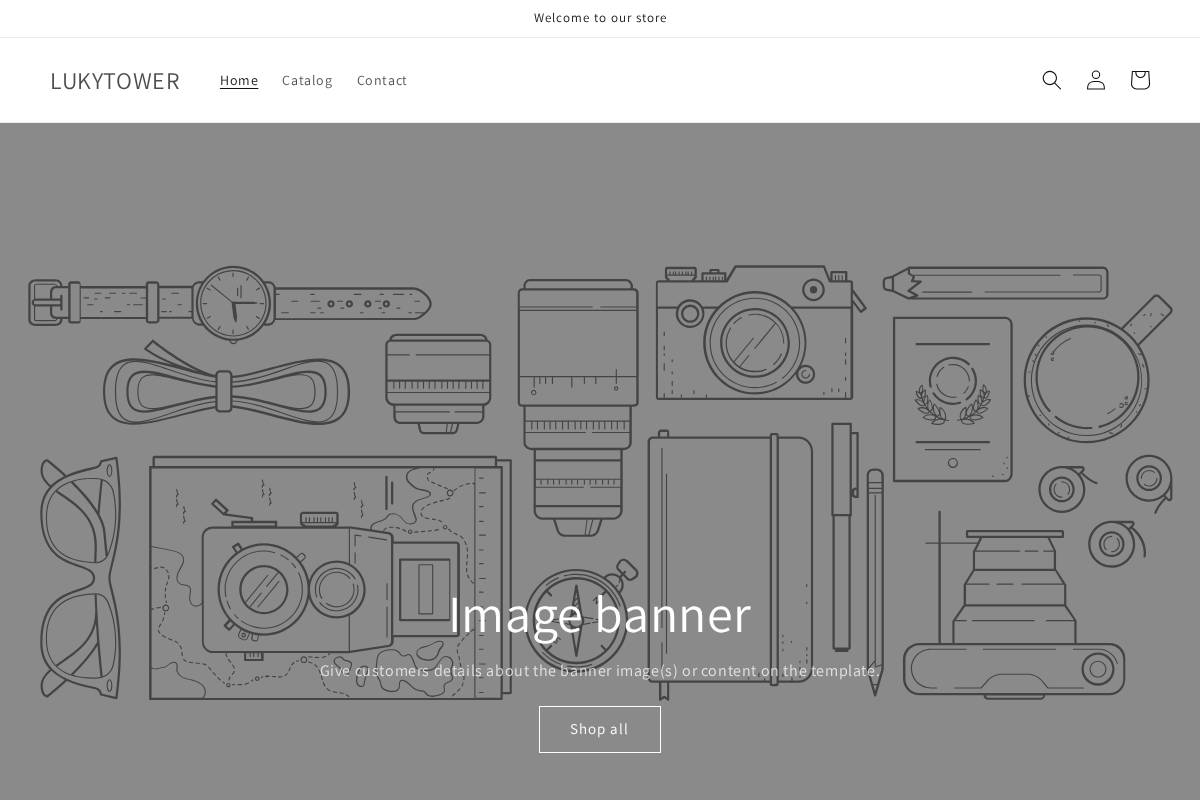Click the Welcome to our store announcement

tap(600, 17)
